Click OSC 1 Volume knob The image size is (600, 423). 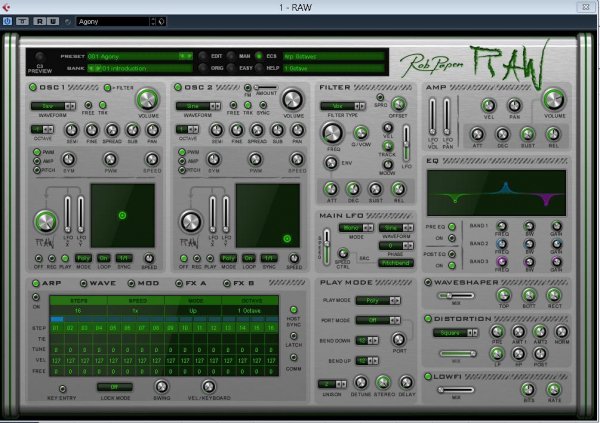pos(148,100)
